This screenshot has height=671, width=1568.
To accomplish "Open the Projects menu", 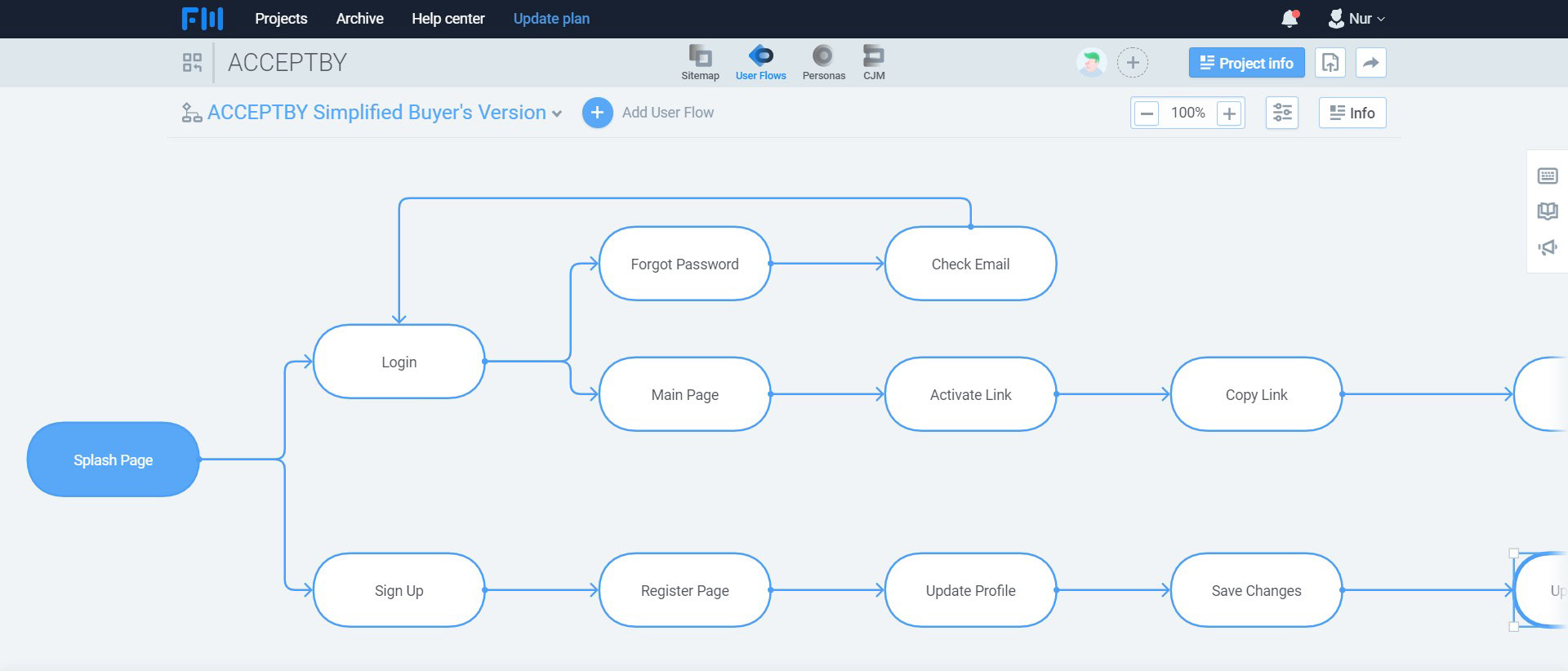I will coord(281,18).
